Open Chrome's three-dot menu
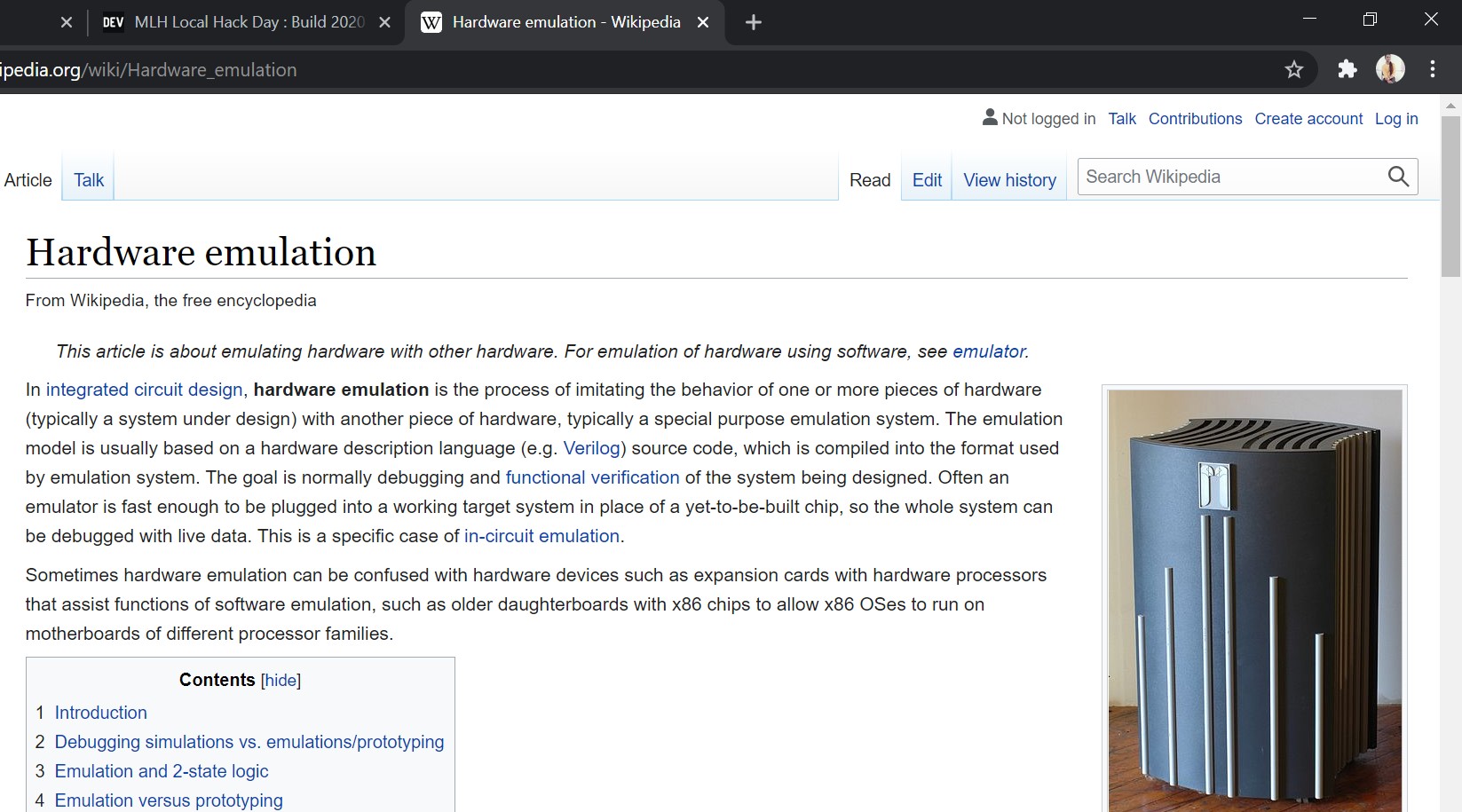The height and width of the screenshot is (812, 1462). click(x=1433, y=69)
